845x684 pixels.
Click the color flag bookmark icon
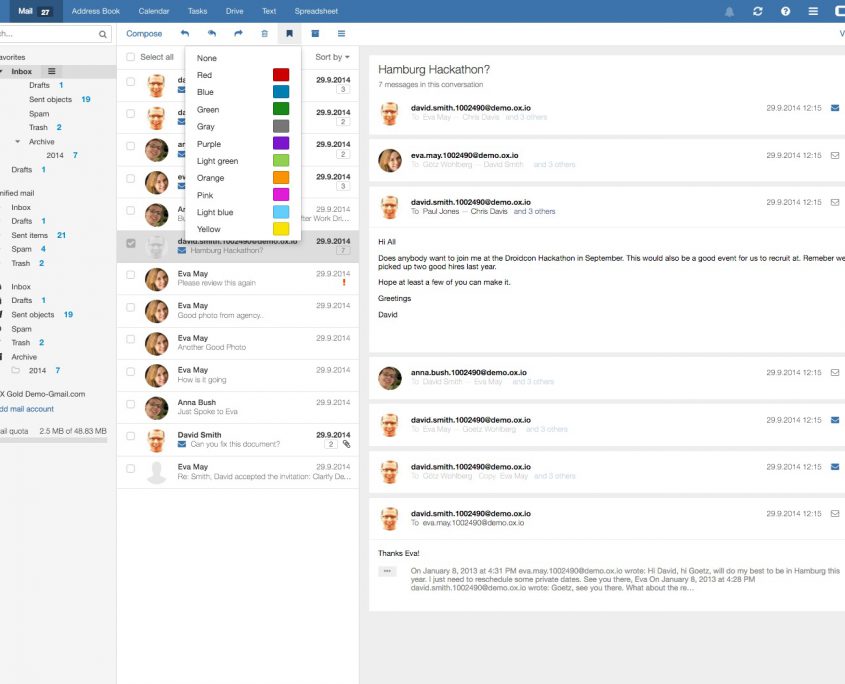[x=289, y=33]
